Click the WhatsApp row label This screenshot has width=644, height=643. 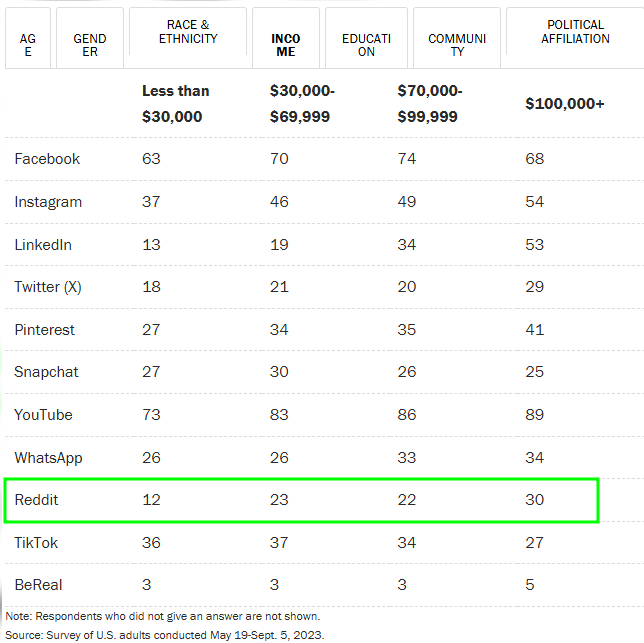48,458
